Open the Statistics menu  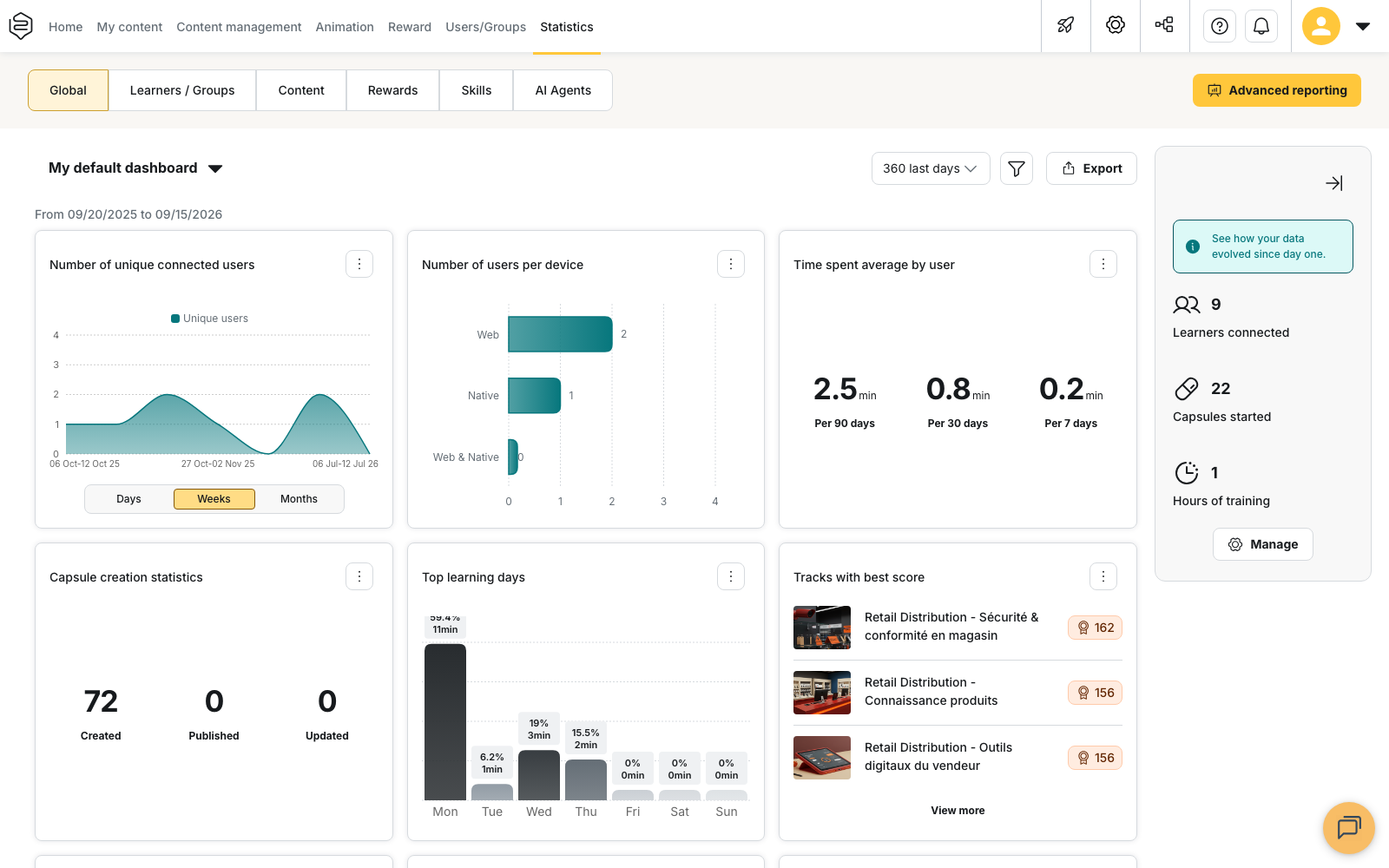coord(567,27)
